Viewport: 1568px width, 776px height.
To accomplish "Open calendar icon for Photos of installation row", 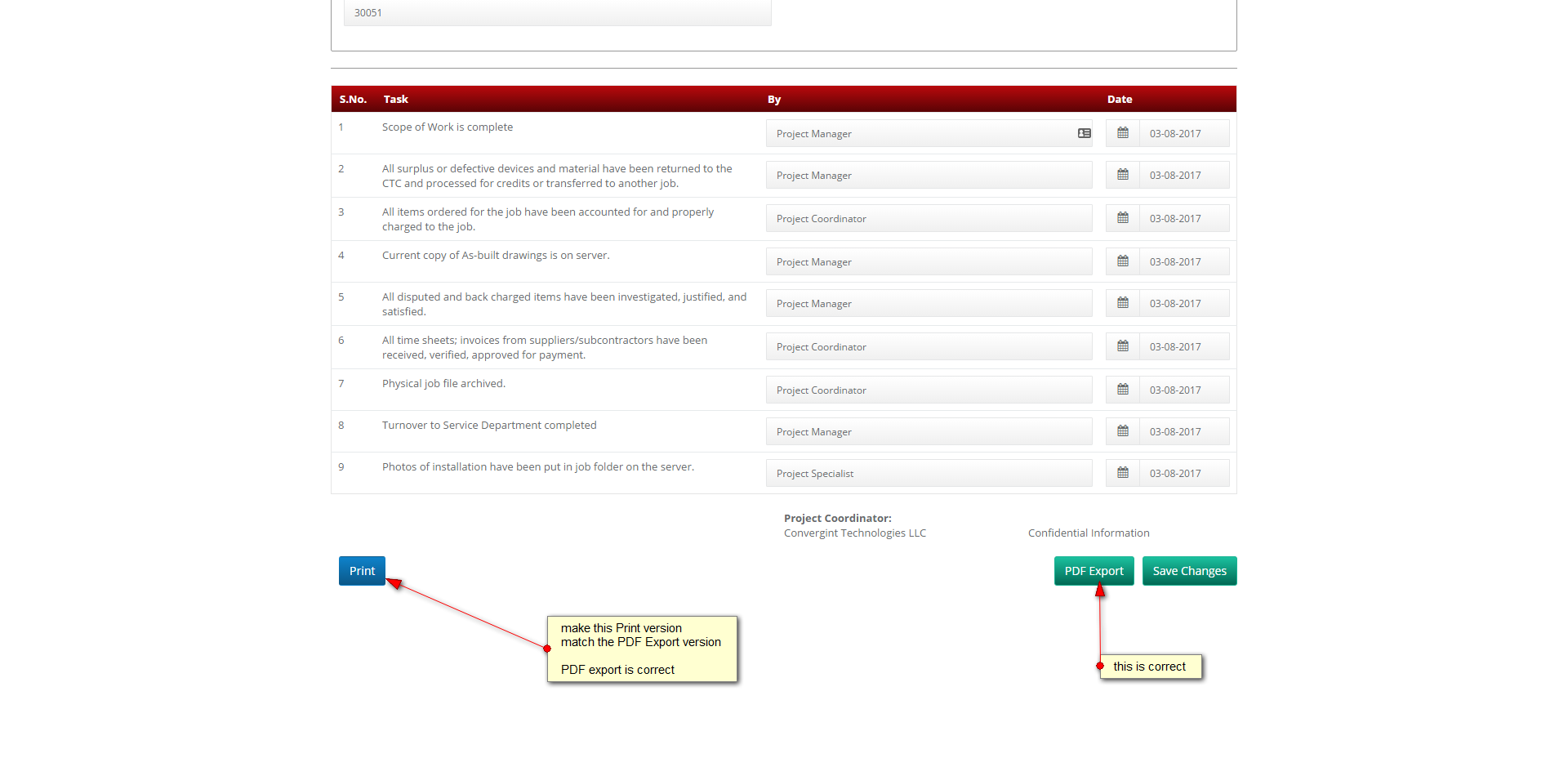I will click(x=1123, y=473).
